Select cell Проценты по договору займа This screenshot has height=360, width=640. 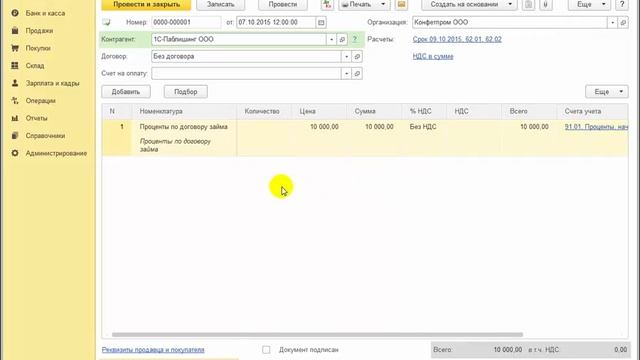click(x=184, y=127)
